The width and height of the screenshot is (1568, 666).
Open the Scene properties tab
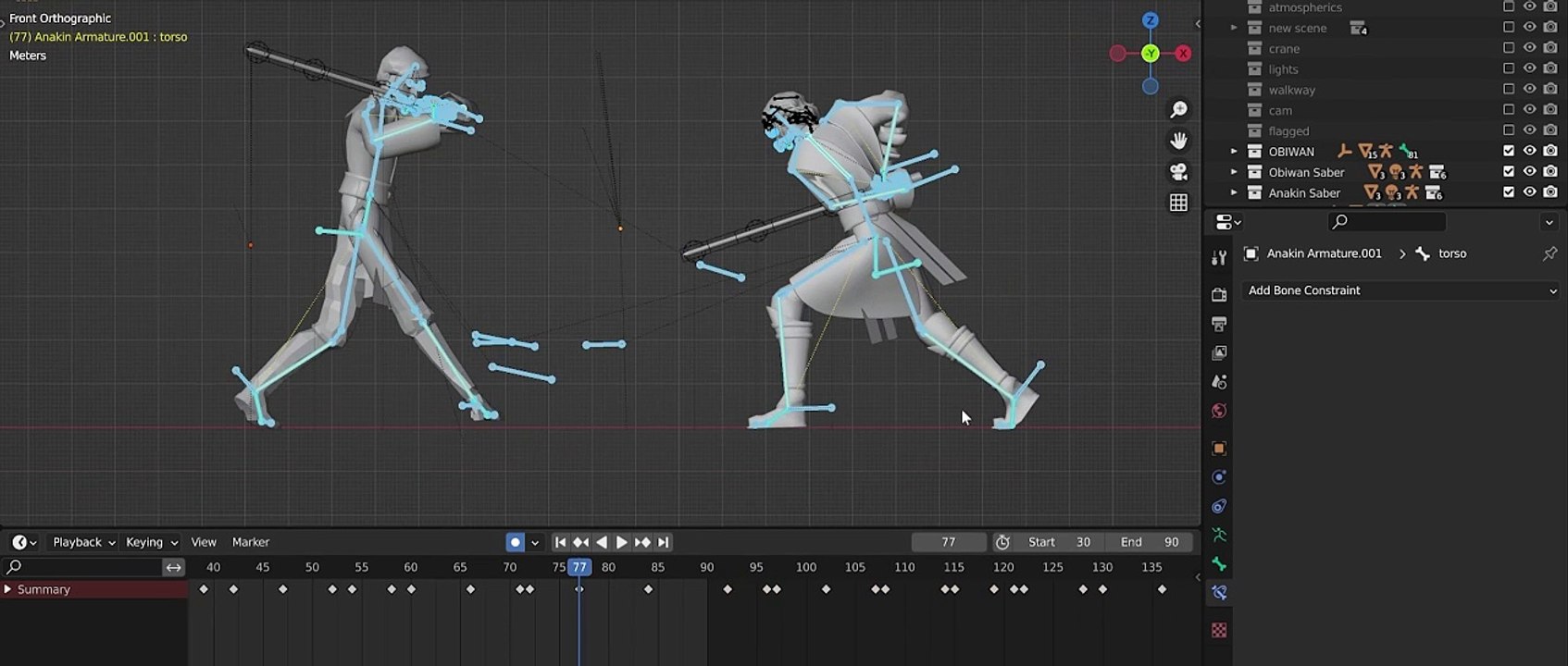(x=1219, y=382)
